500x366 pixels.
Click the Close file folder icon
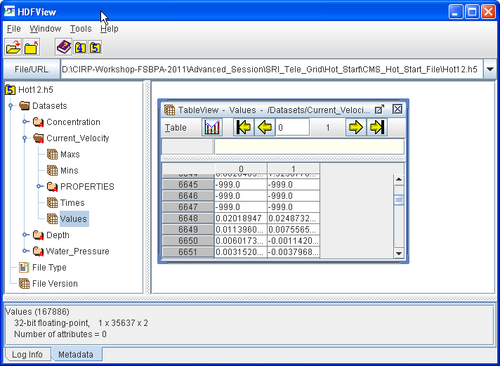pyautogui.click(x=32, y=47)
